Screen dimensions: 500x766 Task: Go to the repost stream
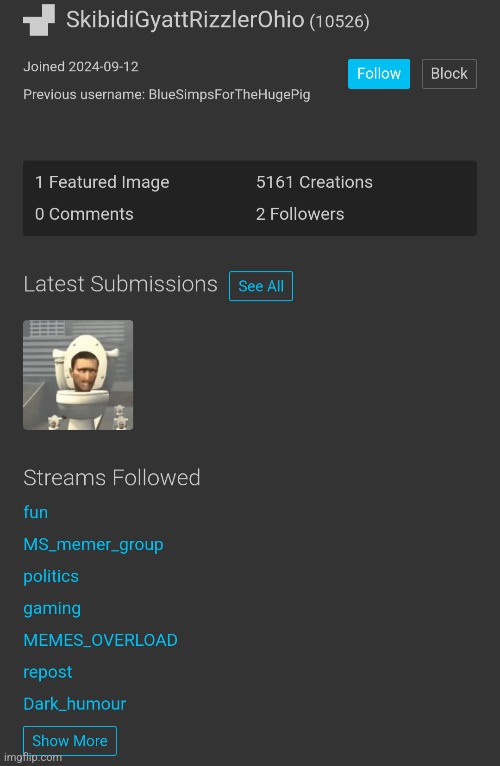47,672
